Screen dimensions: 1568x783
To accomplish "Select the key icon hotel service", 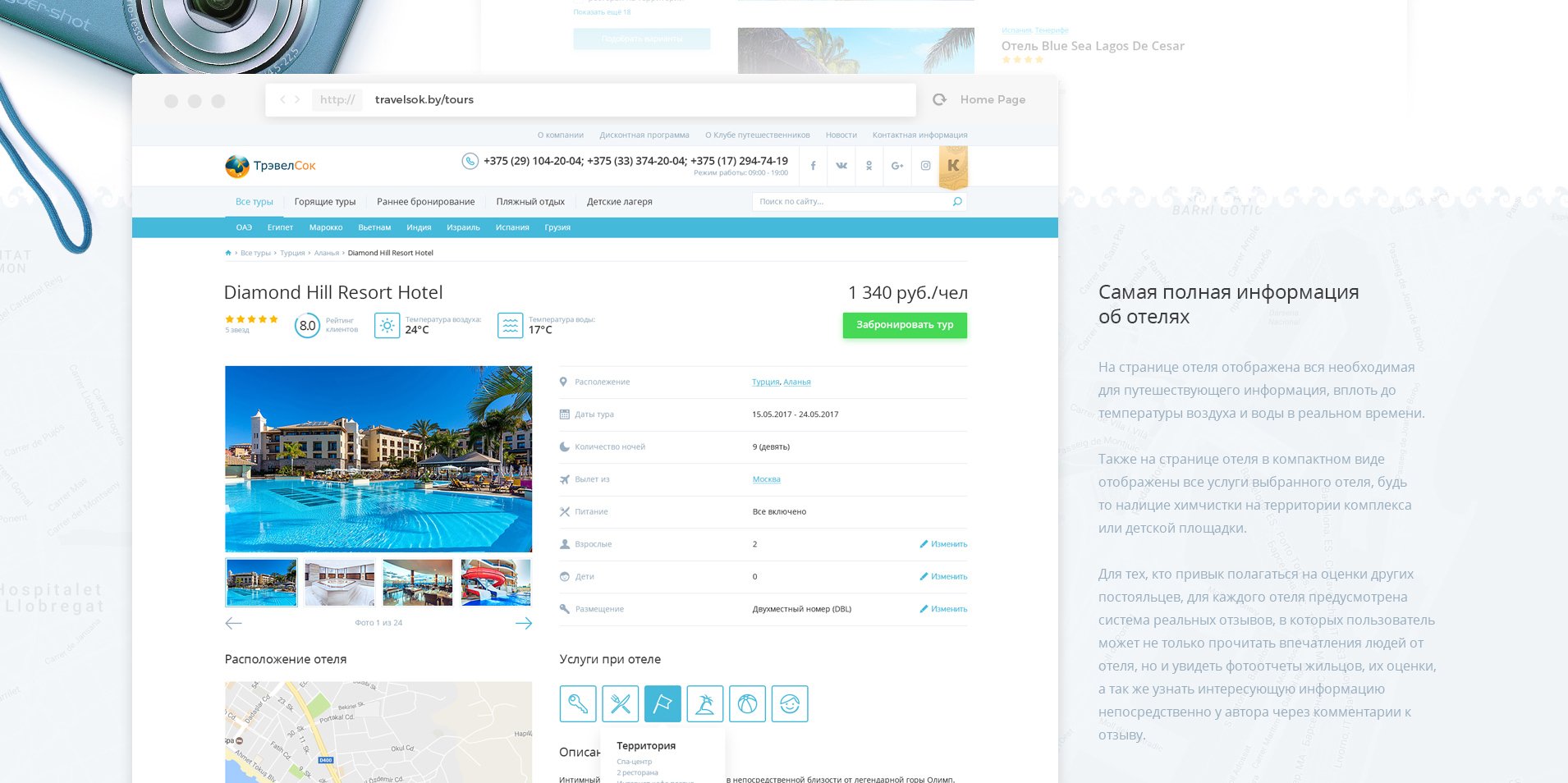I will [x=578, y=704].
